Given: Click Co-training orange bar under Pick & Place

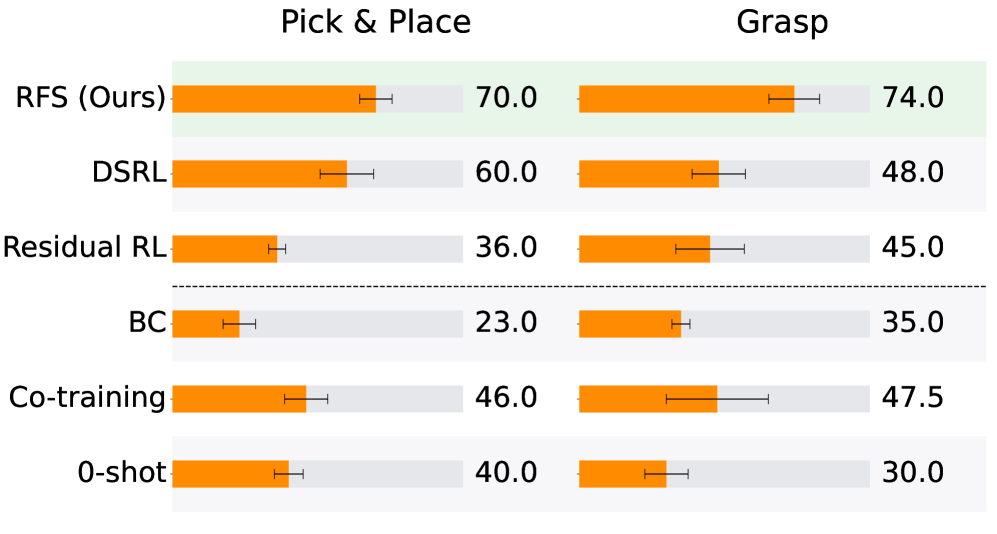Looking at the screenshot, I should coord(238,398).
